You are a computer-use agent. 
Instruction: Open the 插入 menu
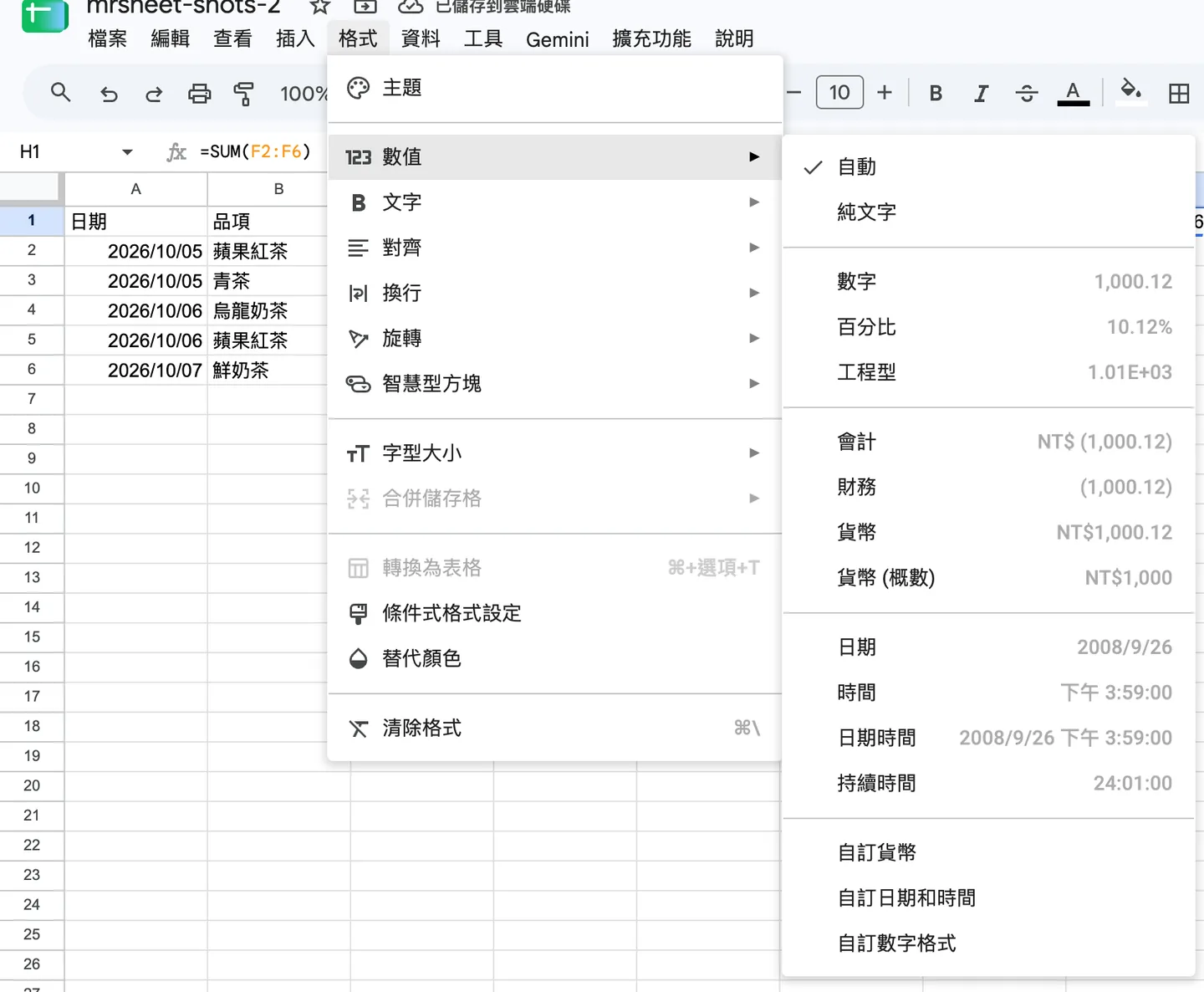(295, 38)
